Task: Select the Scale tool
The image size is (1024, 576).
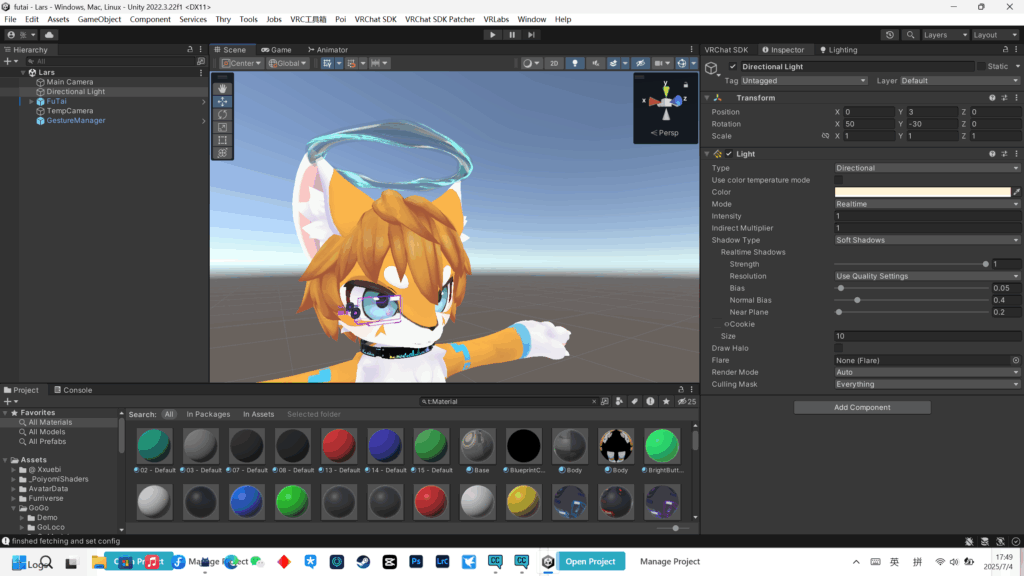Action: pos(223,127)
